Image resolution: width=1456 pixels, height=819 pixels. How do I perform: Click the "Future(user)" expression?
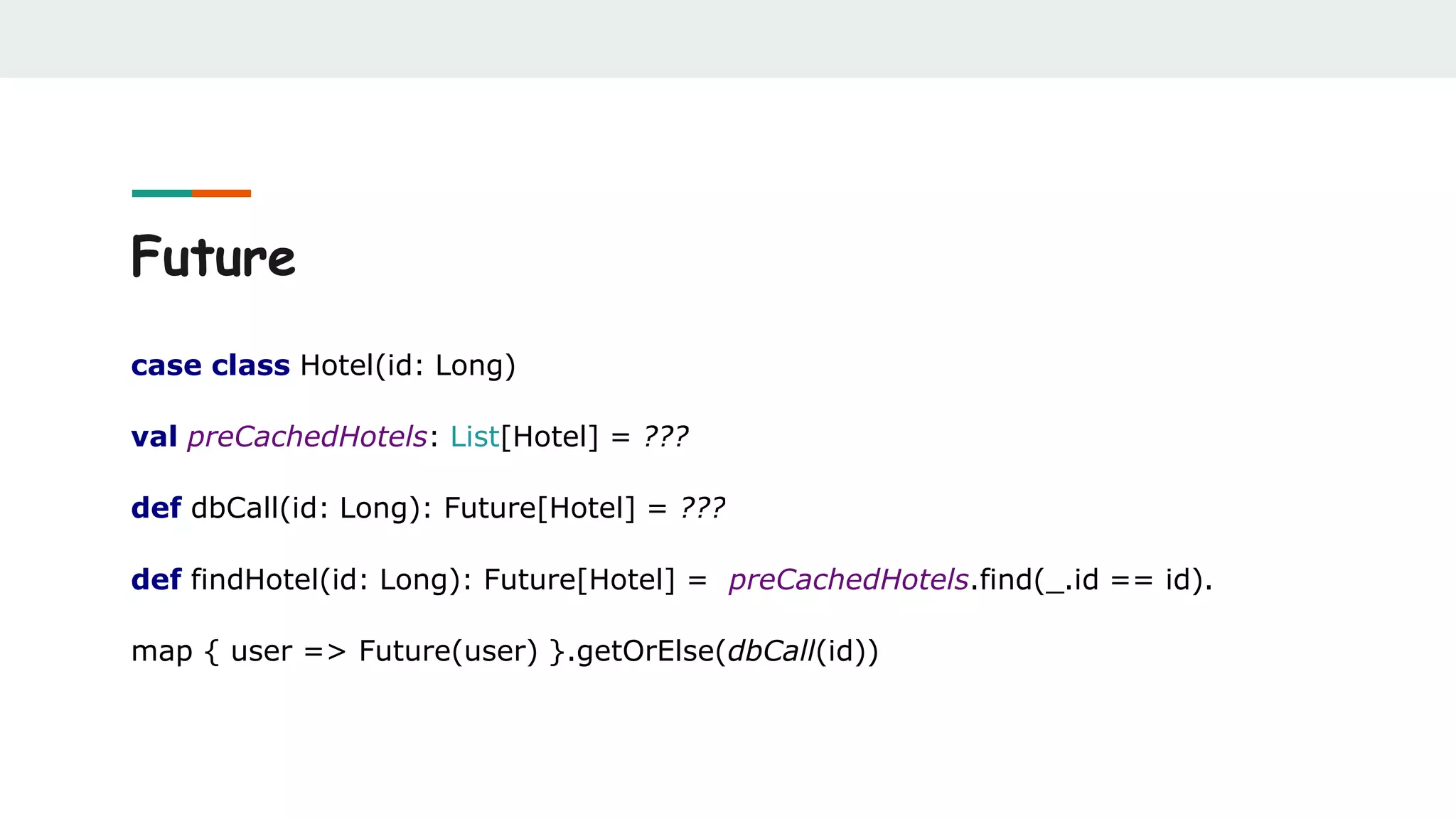[x=448, y=651]
